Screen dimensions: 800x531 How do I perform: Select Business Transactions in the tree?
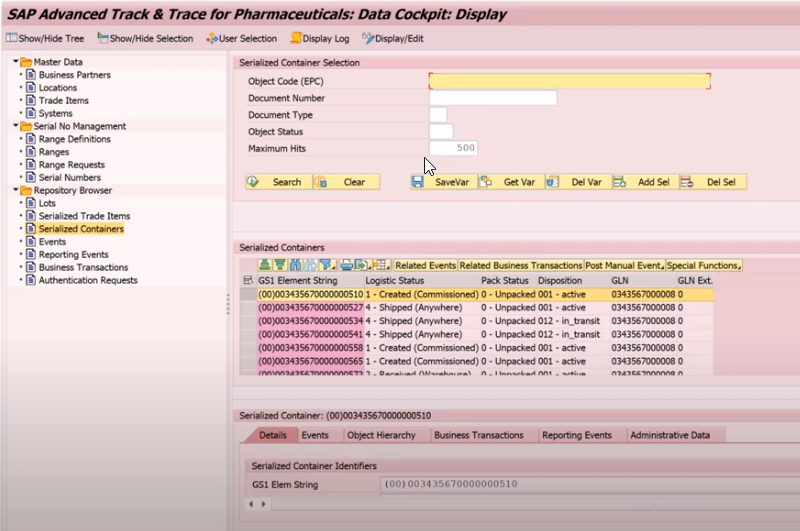click(x=83, y=267)
